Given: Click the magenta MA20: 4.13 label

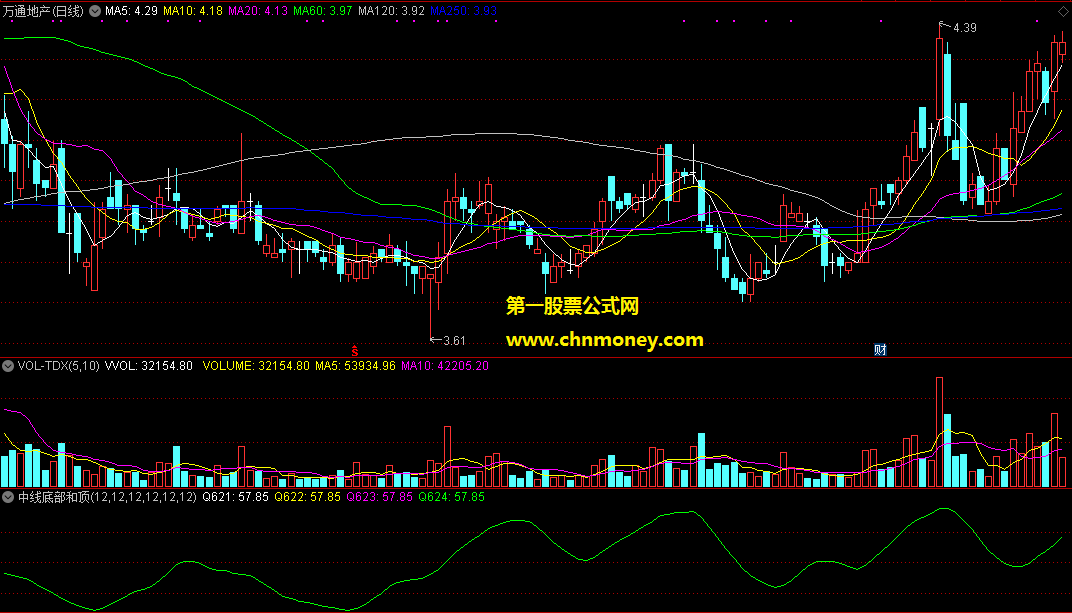Looking at the screenshot, I should coord(258,11).
